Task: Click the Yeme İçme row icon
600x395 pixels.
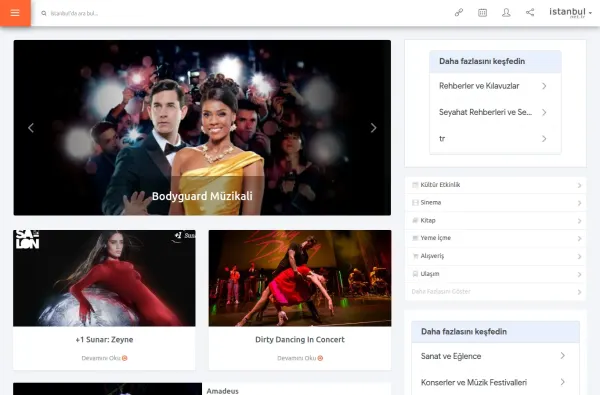Action: pos(415,238)
